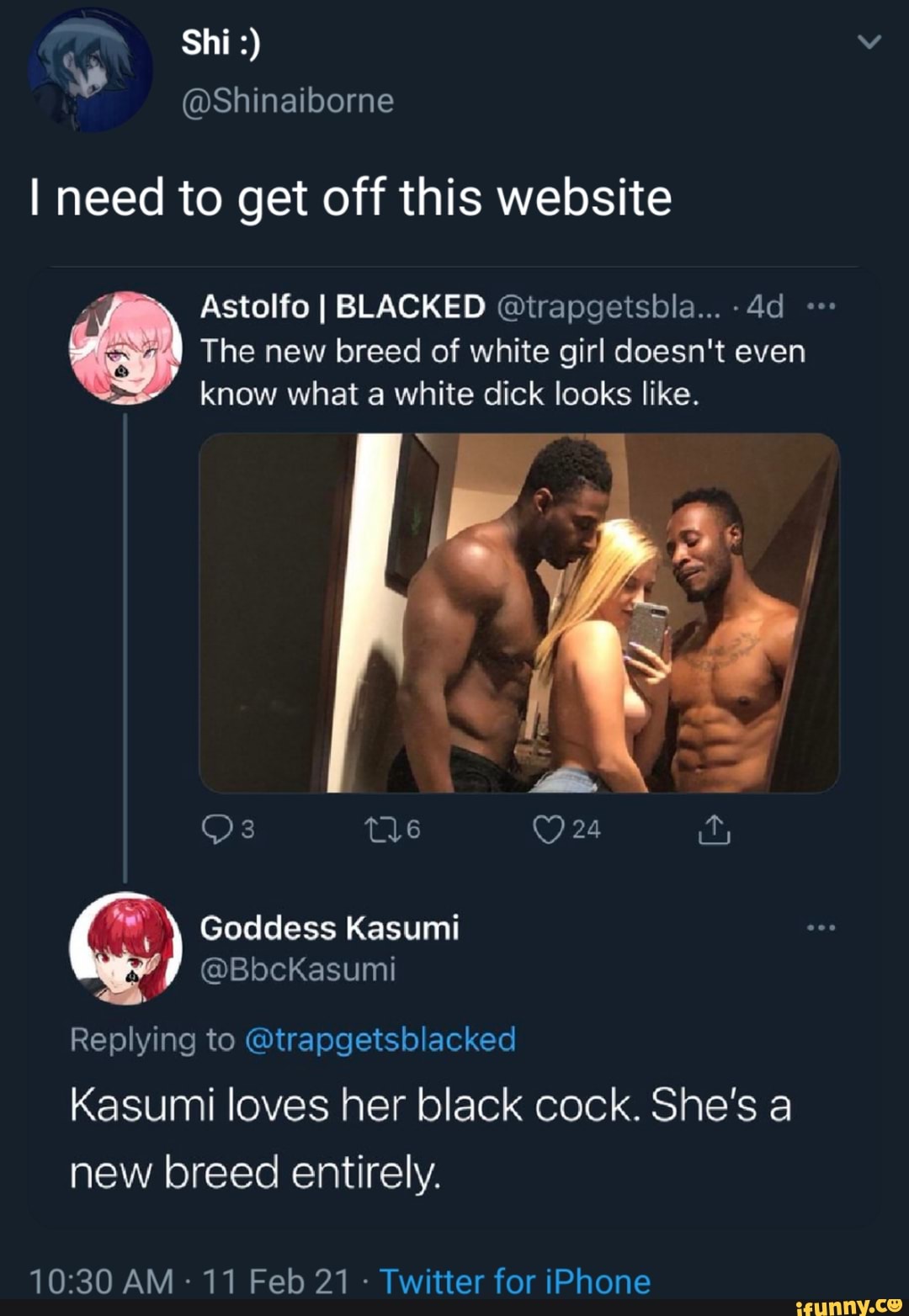Open more options on Goddess Kasumi's reply
Image resolution: width=909 pixels, height=1316 pixels.
(821, 928)
